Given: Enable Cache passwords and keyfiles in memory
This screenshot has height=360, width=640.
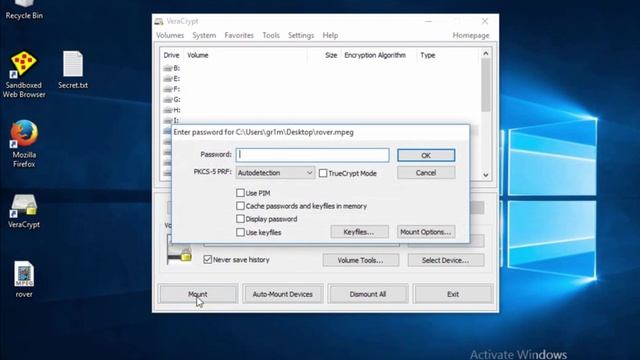Looking at the screenshot, I should [x=240, y=206].
